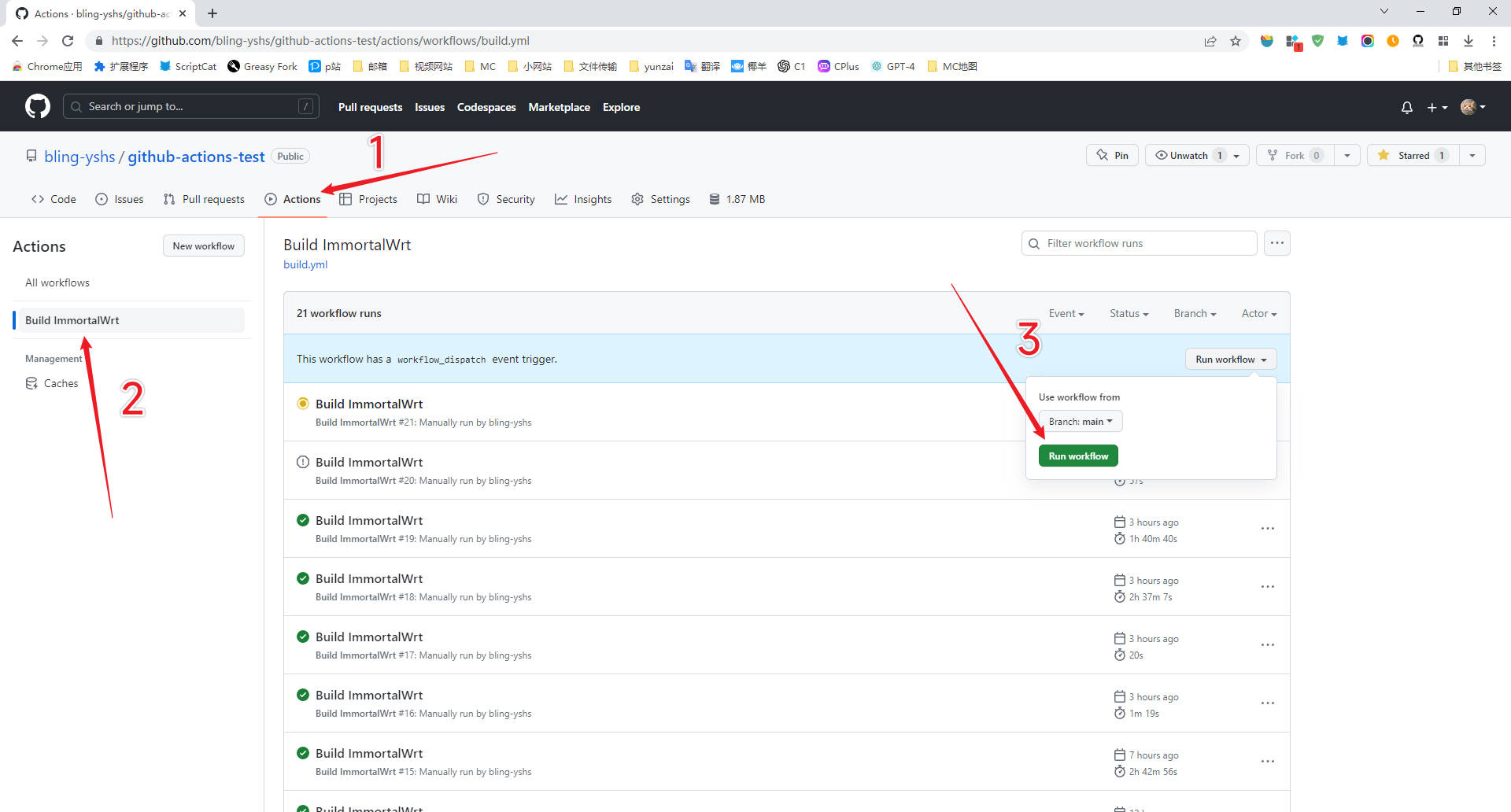Viewport: 1511px width, 812px height.
Task: Reload the page
Action: click(68, 41)
